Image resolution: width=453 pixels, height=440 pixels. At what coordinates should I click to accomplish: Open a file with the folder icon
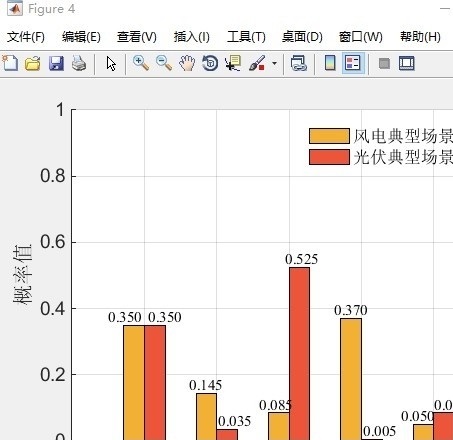pyautogui.click(x=33, y=63)
